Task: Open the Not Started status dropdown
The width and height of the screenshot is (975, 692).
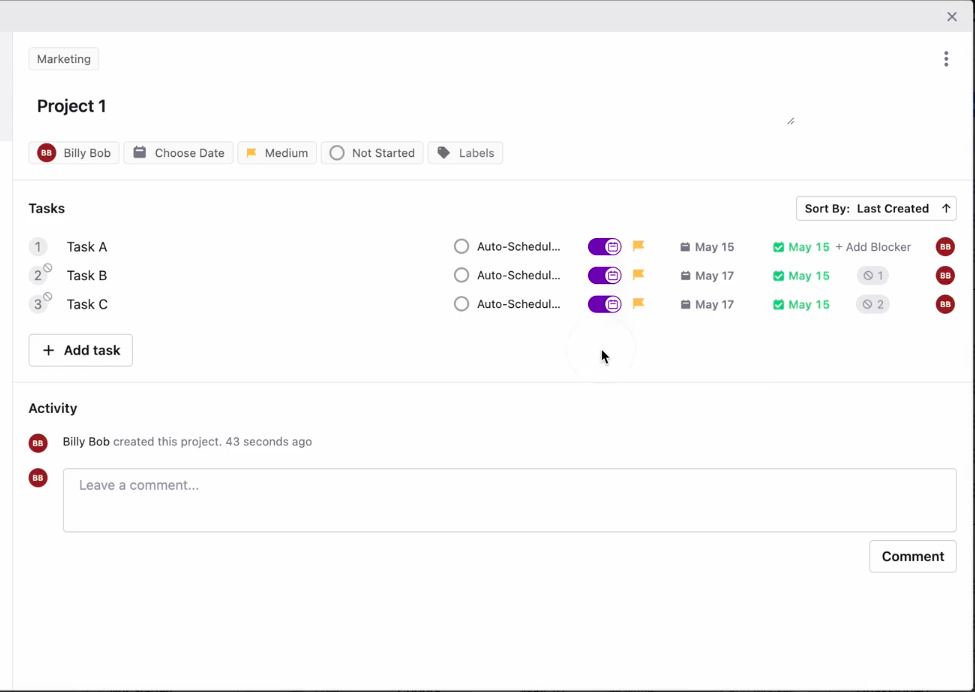Action: click(x=372, y=153)
